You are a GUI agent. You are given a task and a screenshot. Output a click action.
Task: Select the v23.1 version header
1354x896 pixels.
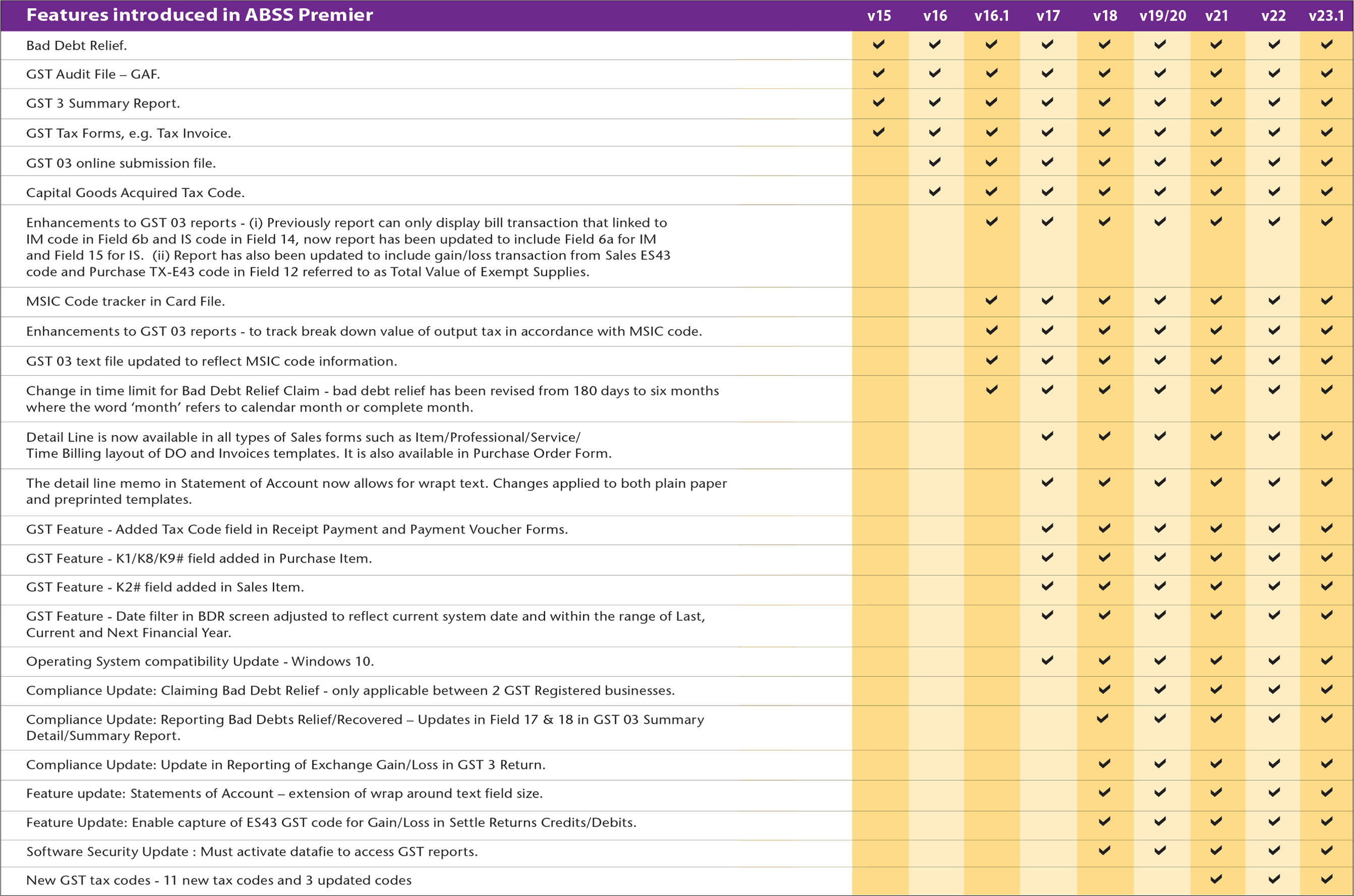point(1326,16)
